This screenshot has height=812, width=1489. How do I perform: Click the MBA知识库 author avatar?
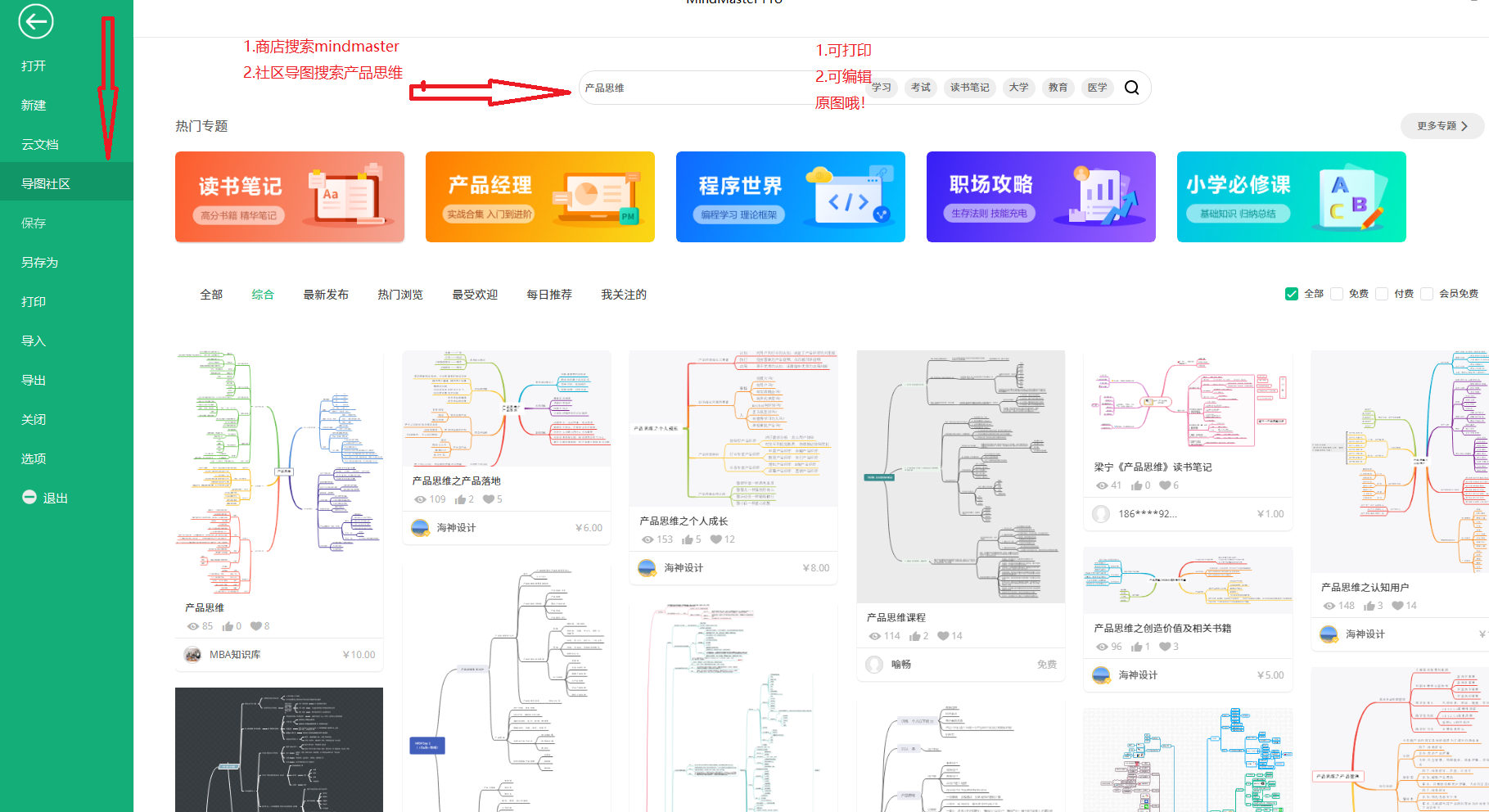pos(193,655)
